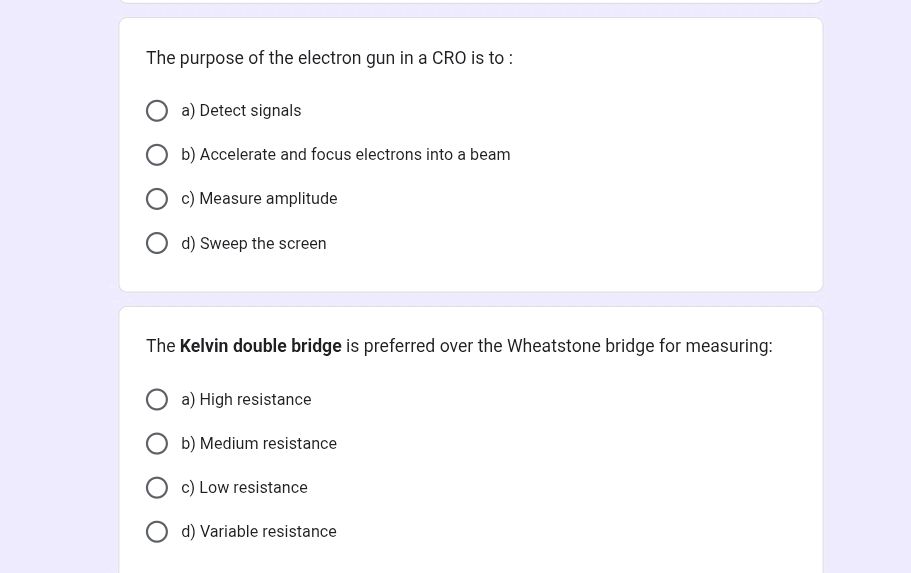Click the 'd) Variable resistance' label text
The image size is (911, 573).
tap(259, 532)
